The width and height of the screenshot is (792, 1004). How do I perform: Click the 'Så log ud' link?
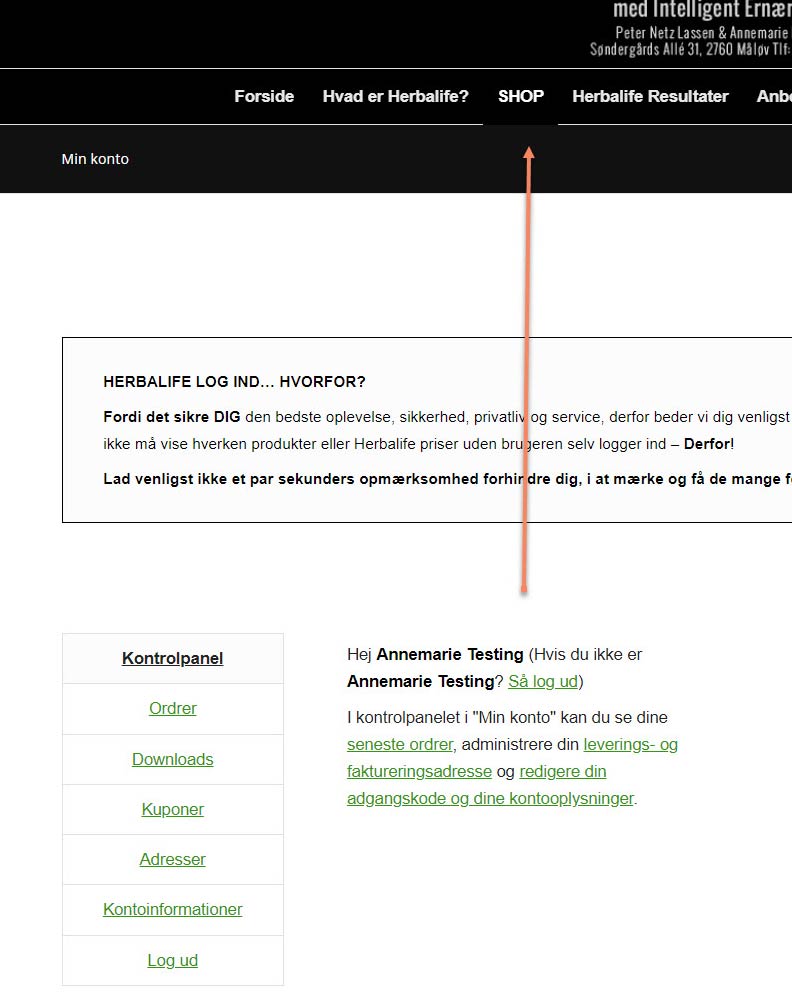pyautogui.click(x=543, y=681)
